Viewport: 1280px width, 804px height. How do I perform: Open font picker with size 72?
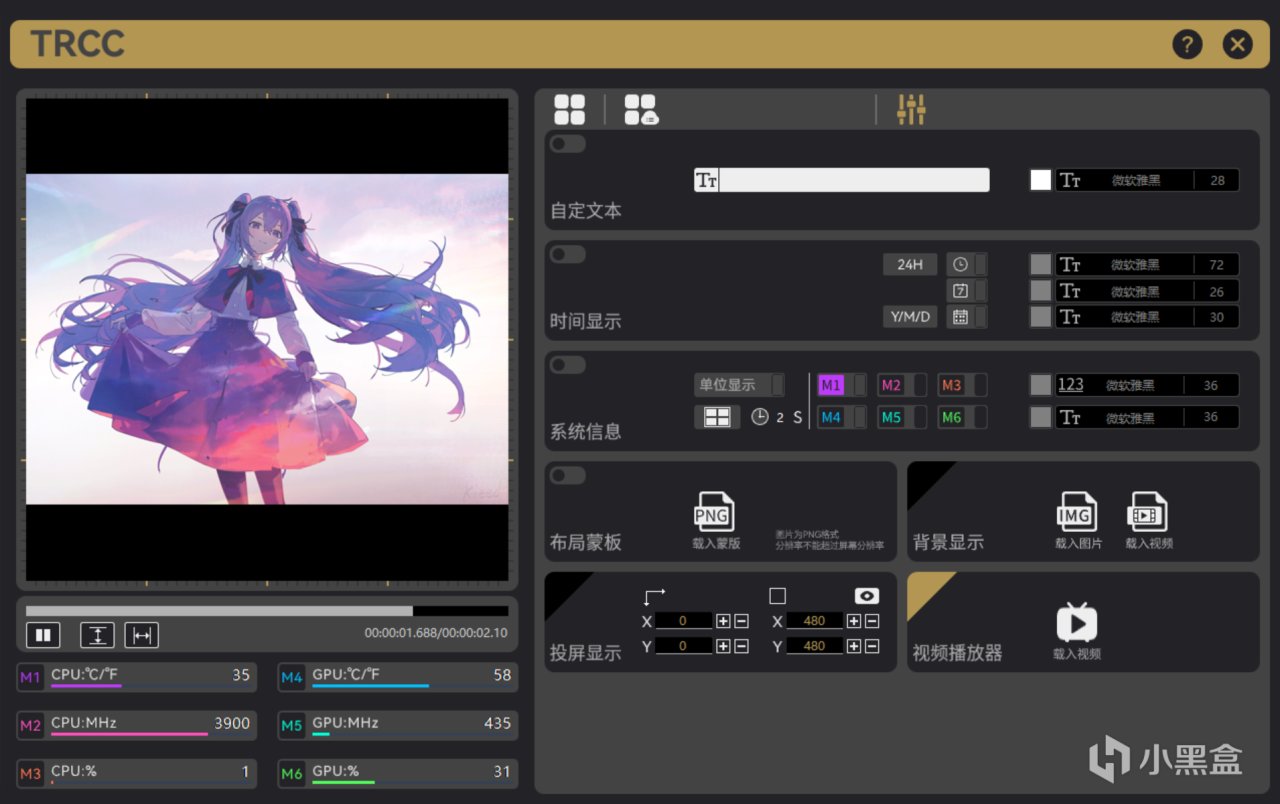(1148, 264)
